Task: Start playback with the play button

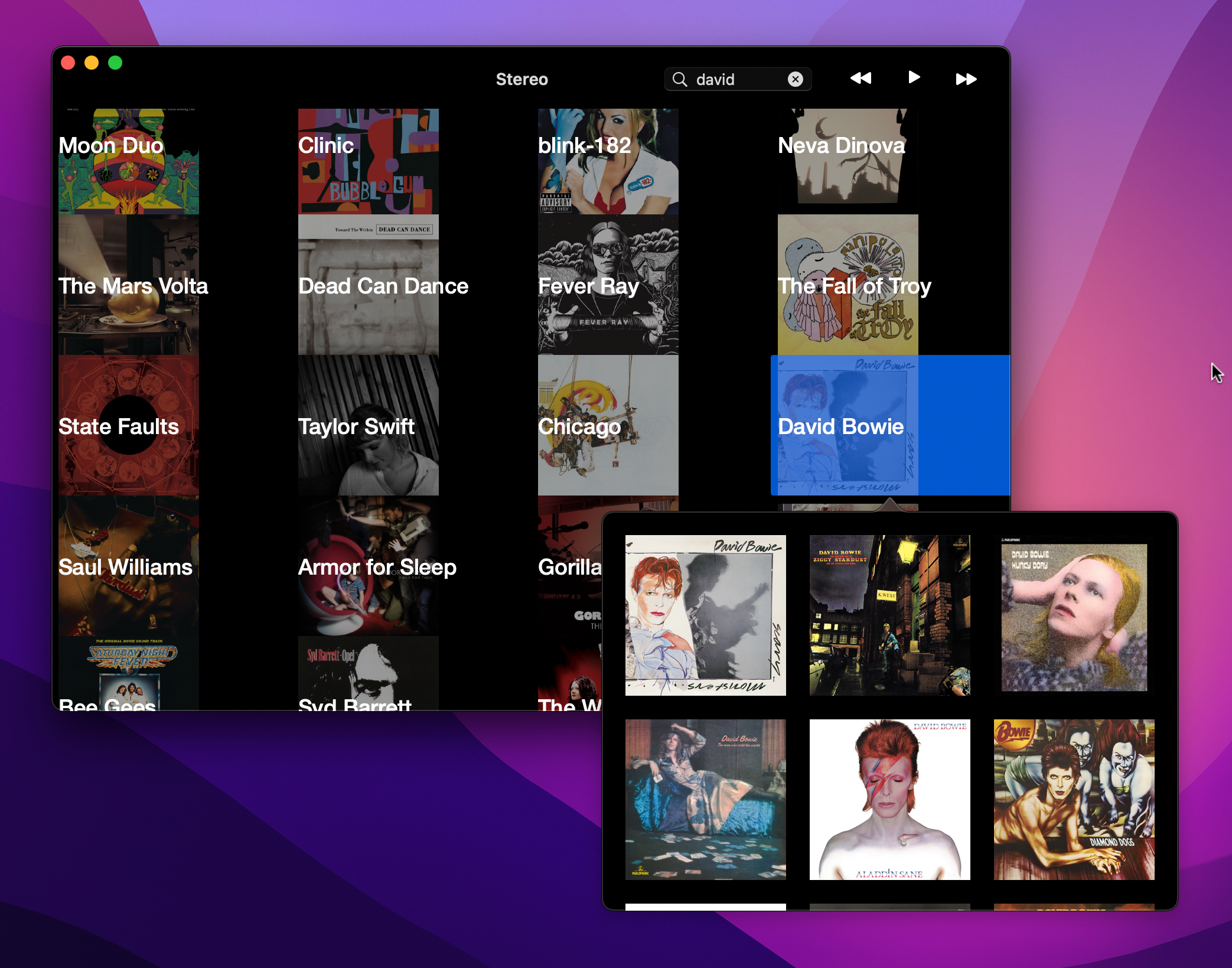Action: 914,77
